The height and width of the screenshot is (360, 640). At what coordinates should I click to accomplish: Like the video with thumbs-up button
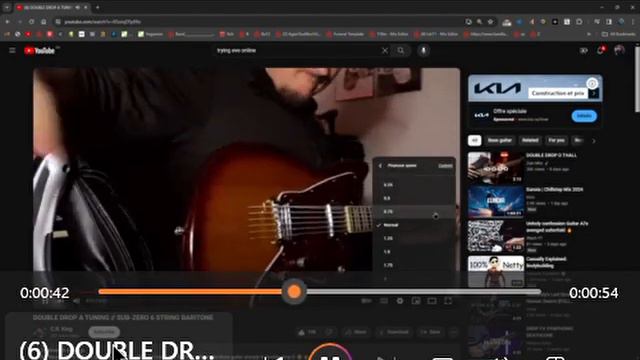click(x=307, y=332)
